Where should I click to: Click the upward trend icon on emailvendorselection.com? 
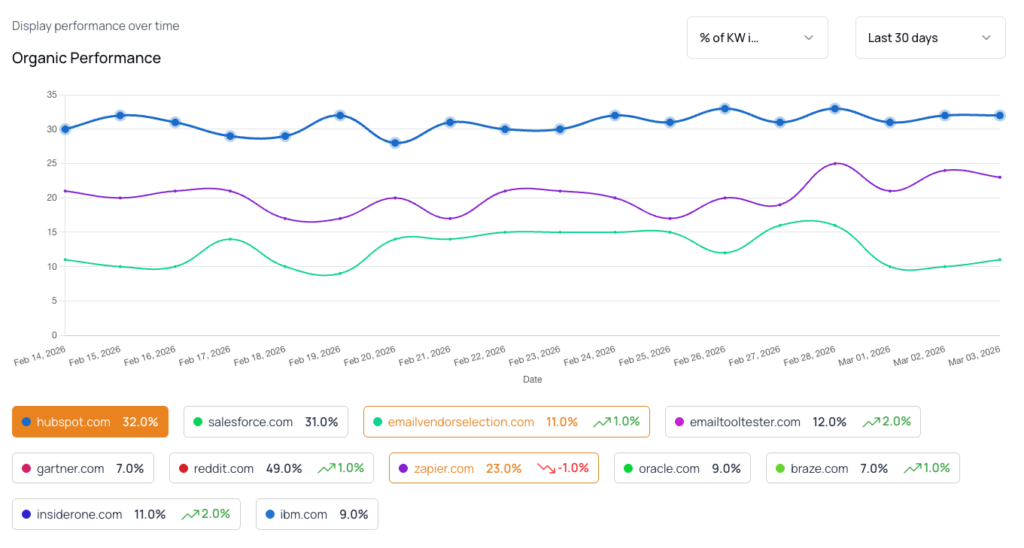point(601,422)
